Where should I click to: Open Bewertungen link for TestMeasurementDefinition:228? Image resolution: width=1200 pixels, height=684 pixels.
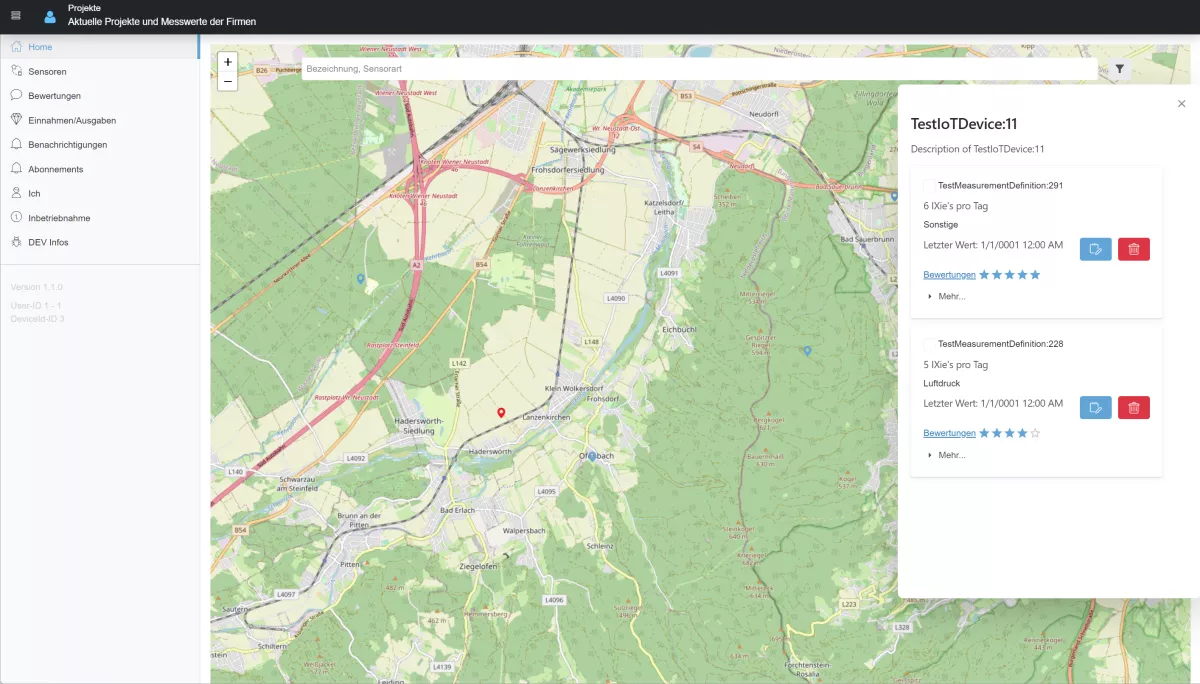[x=949, y=433]
